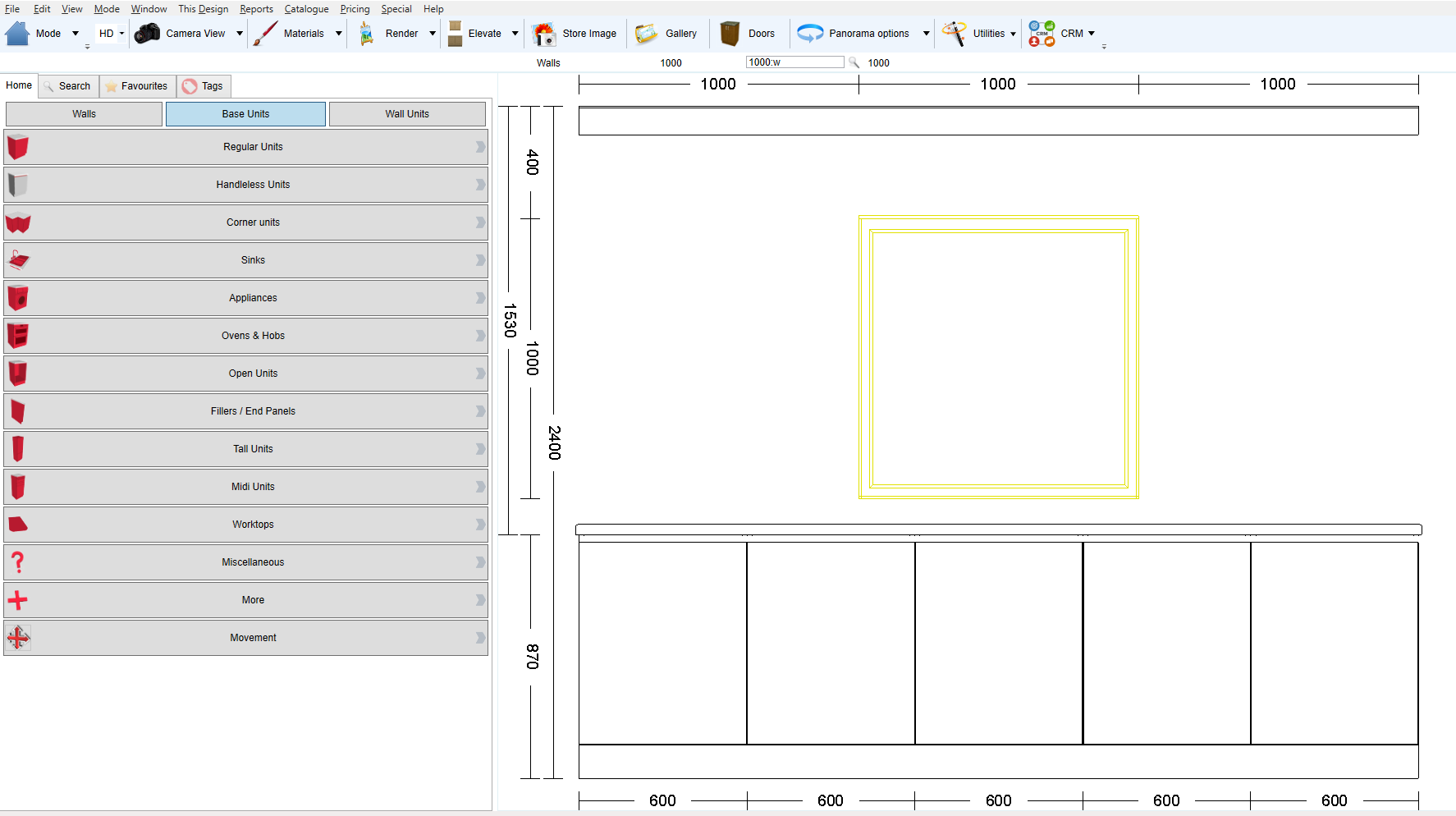Click the Open Units icon
1456x816 pixels.
click(x=18, y=374)
